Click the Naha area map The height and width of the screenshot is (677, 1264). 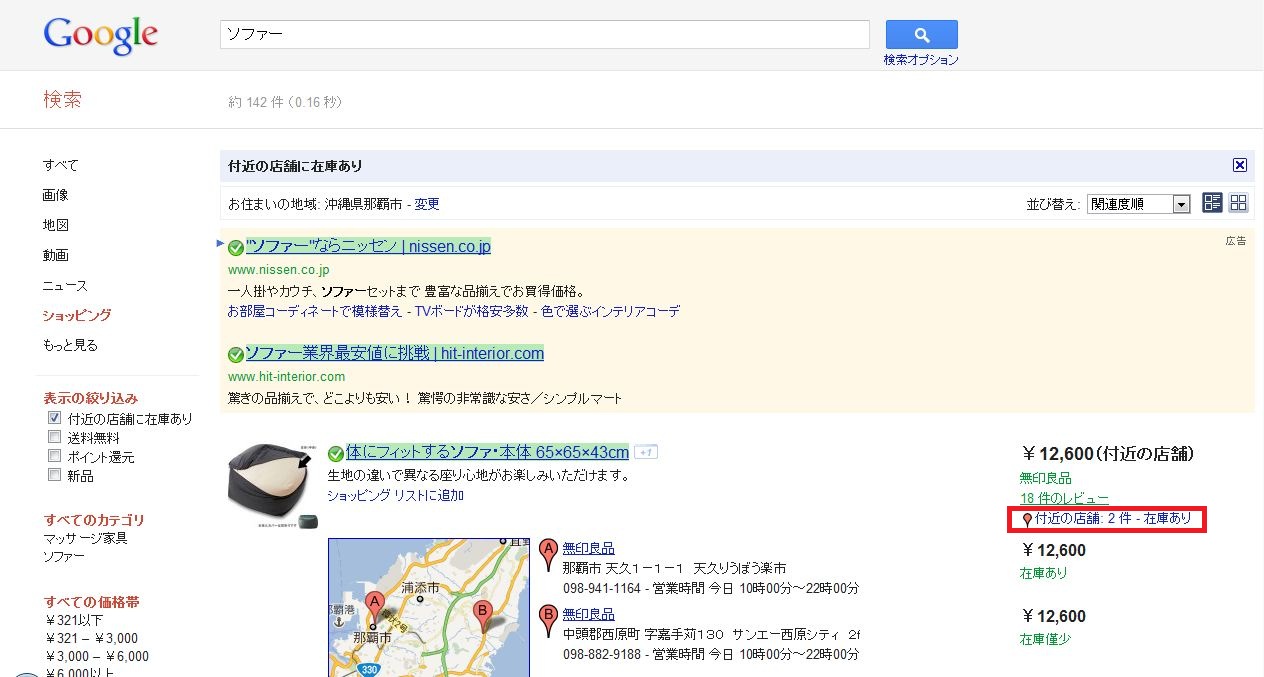[x=429, y=607]
